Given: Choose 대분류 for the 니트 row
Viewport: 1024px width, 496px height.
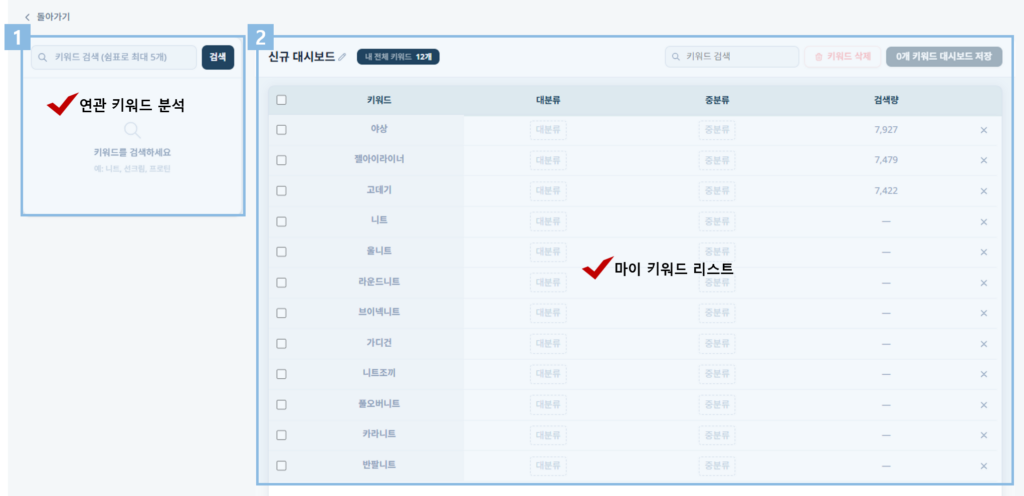Looking at the screenshot, I should pos(548,222).
